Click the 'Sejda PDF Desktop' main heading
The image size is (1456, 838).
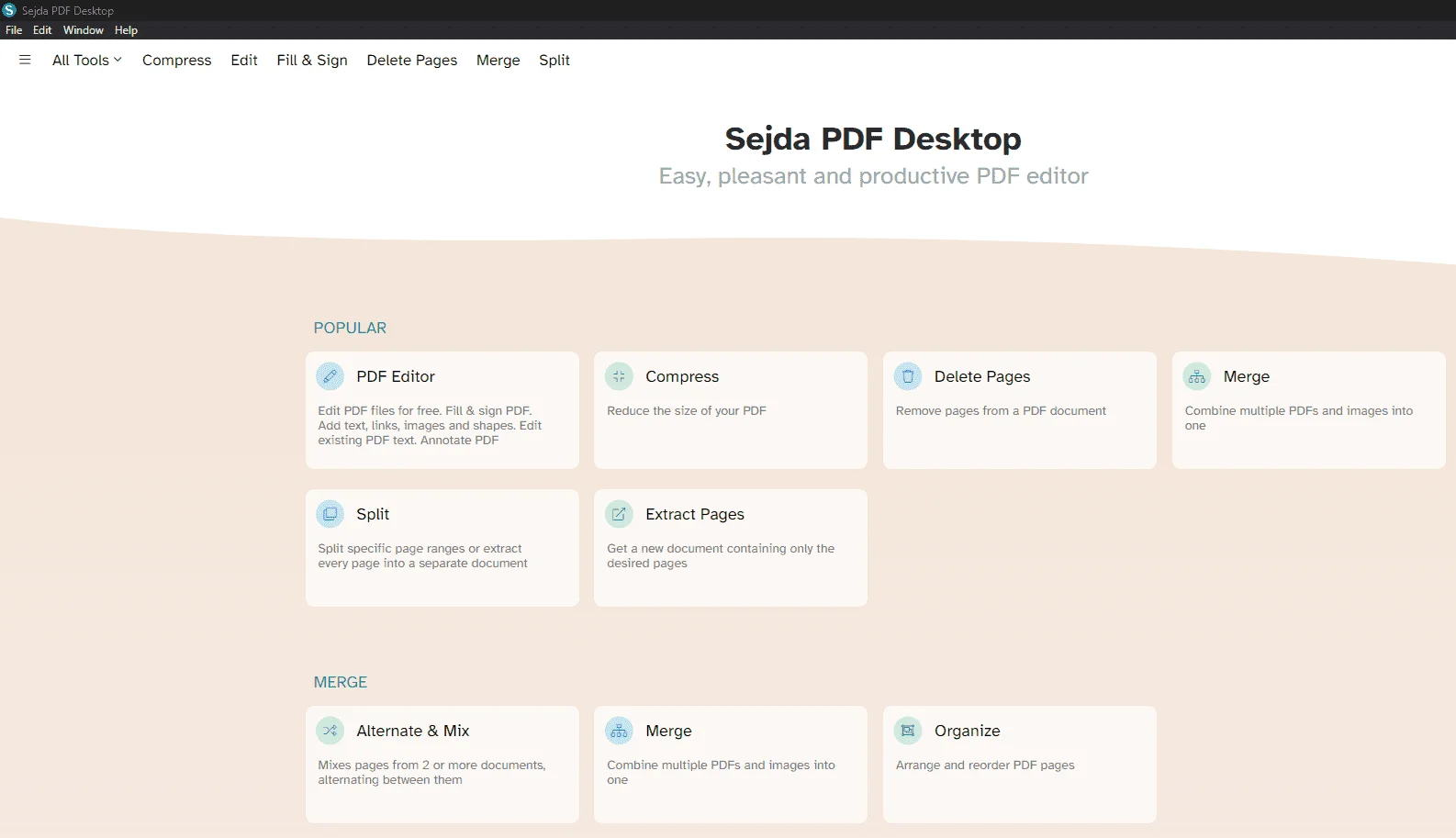tap(873, 139)
